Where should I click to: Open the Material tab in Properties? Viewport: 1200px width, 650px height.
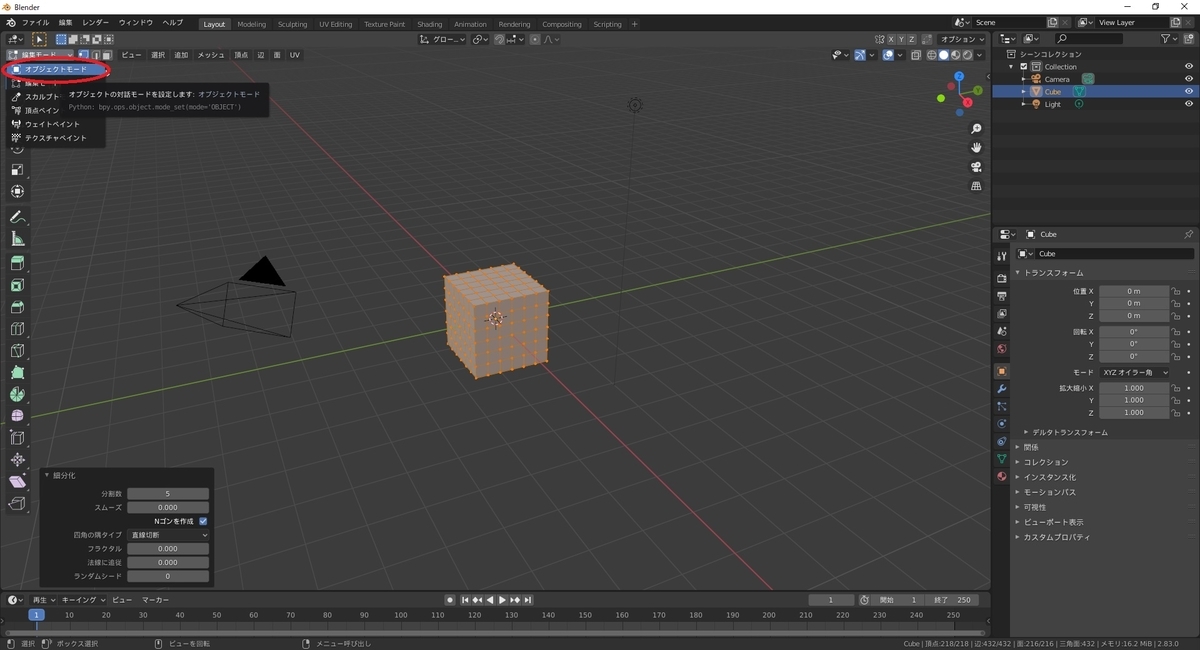click(x=1001, y=476)
